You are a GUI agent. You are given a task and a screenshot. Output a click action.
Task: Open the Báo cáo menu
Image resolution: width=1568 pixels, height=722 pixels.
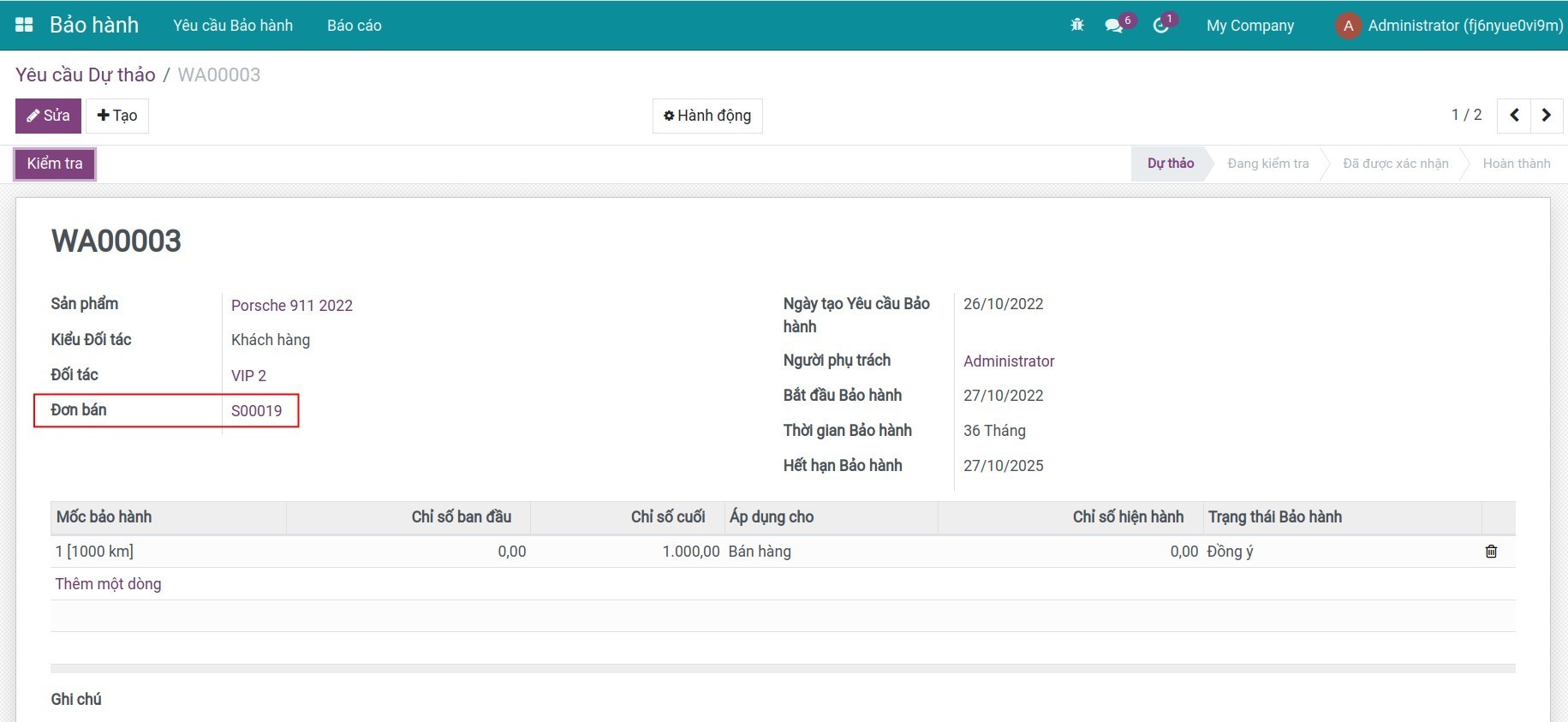pos(355,26)
